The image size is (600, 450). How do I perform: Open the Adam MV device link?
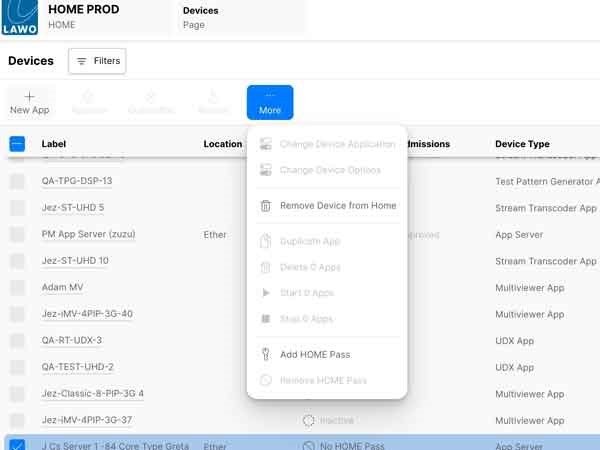click(62, 287)
